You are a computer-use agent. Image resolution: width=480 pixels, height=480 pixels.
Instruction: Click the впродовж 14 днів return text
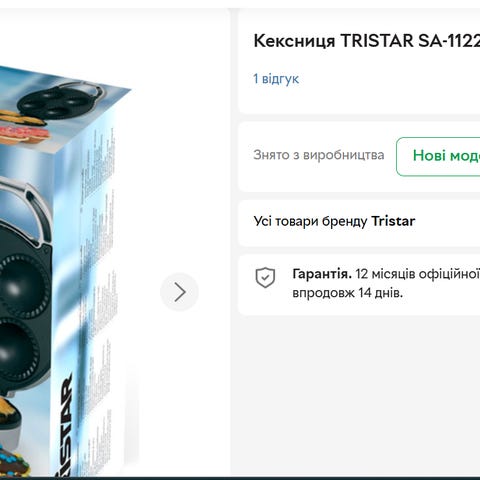tap(348, 293)
